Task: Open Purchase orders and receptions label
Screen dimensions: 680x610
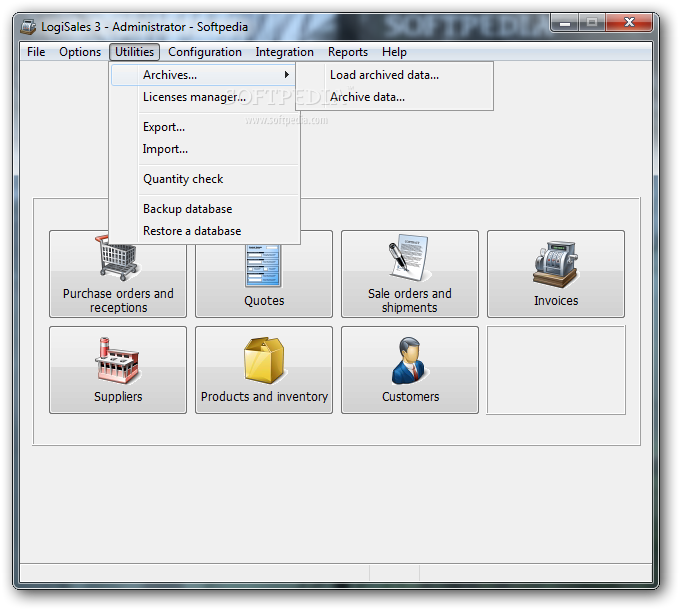Action: click(x=118, y=300)
